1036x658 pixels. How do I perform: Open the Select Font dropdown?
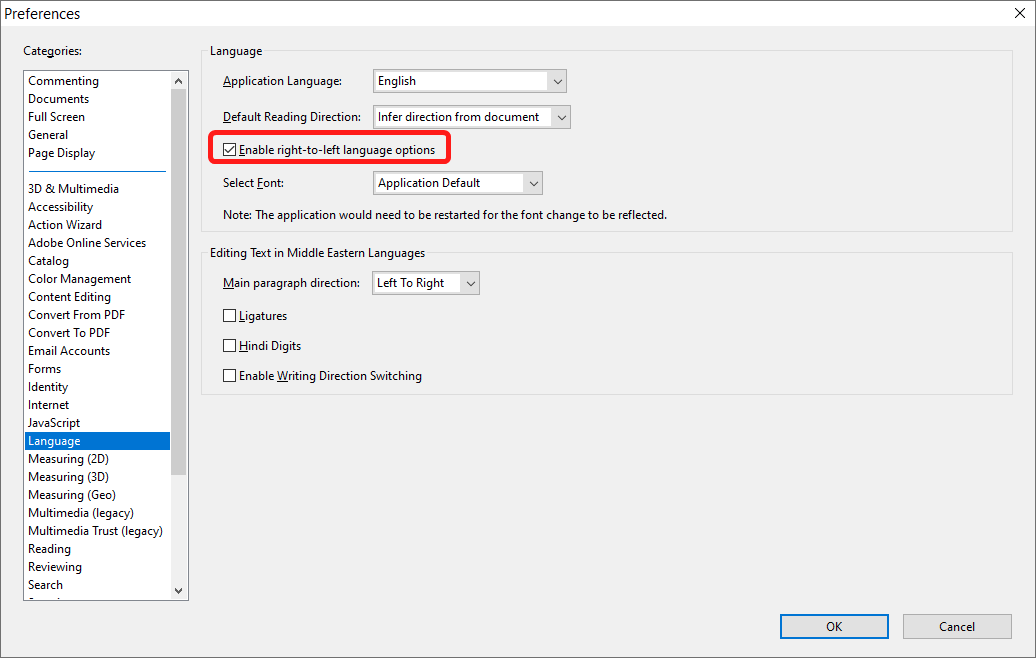(x=458, y=183)
